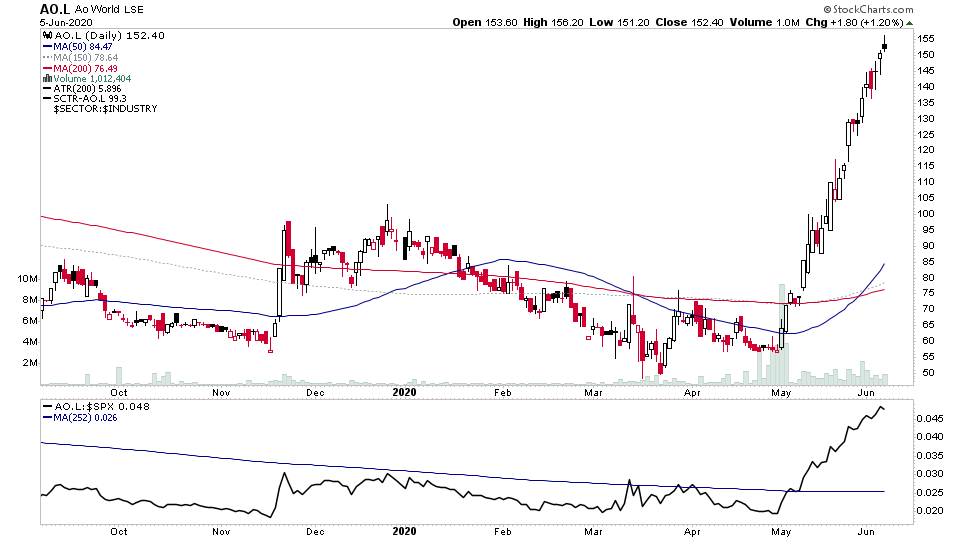Click the LSE exchange label
Screen dimensions: 960x540
pos(134,10)
